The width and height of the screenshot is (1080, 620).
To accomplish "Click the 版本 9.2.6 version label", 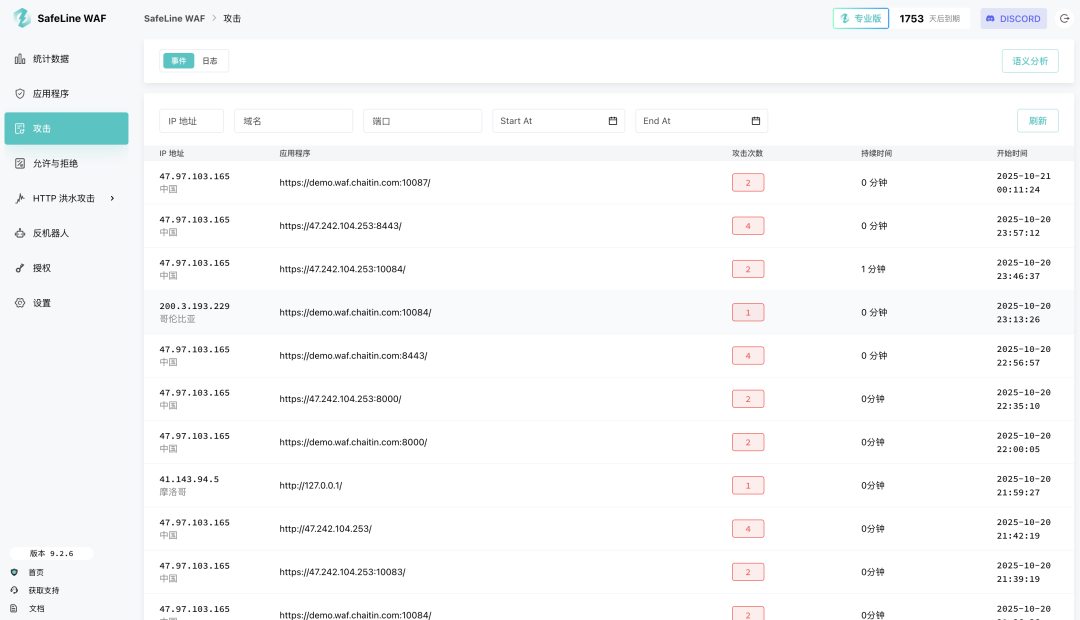I will click(x=52, y=553).
